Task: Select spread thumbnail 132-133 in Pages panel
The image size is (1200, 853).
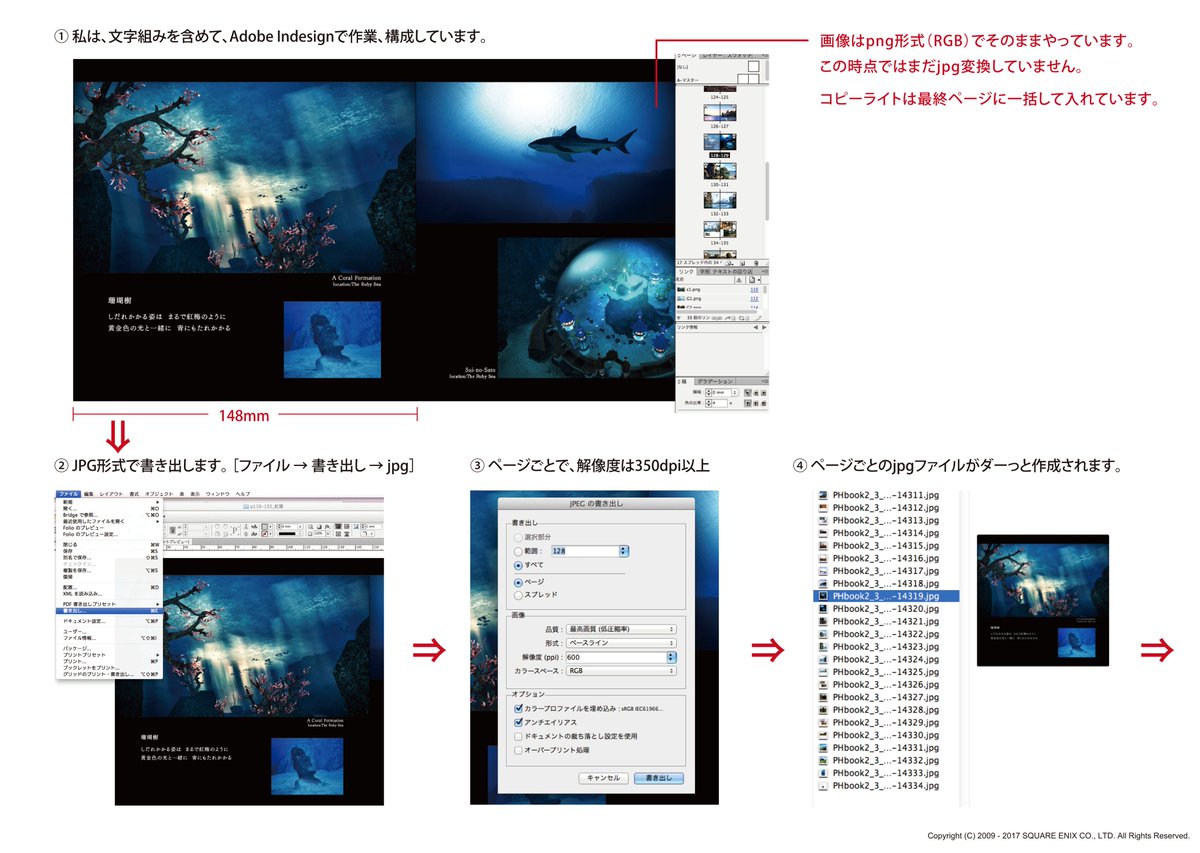Action: click(720, 200)
